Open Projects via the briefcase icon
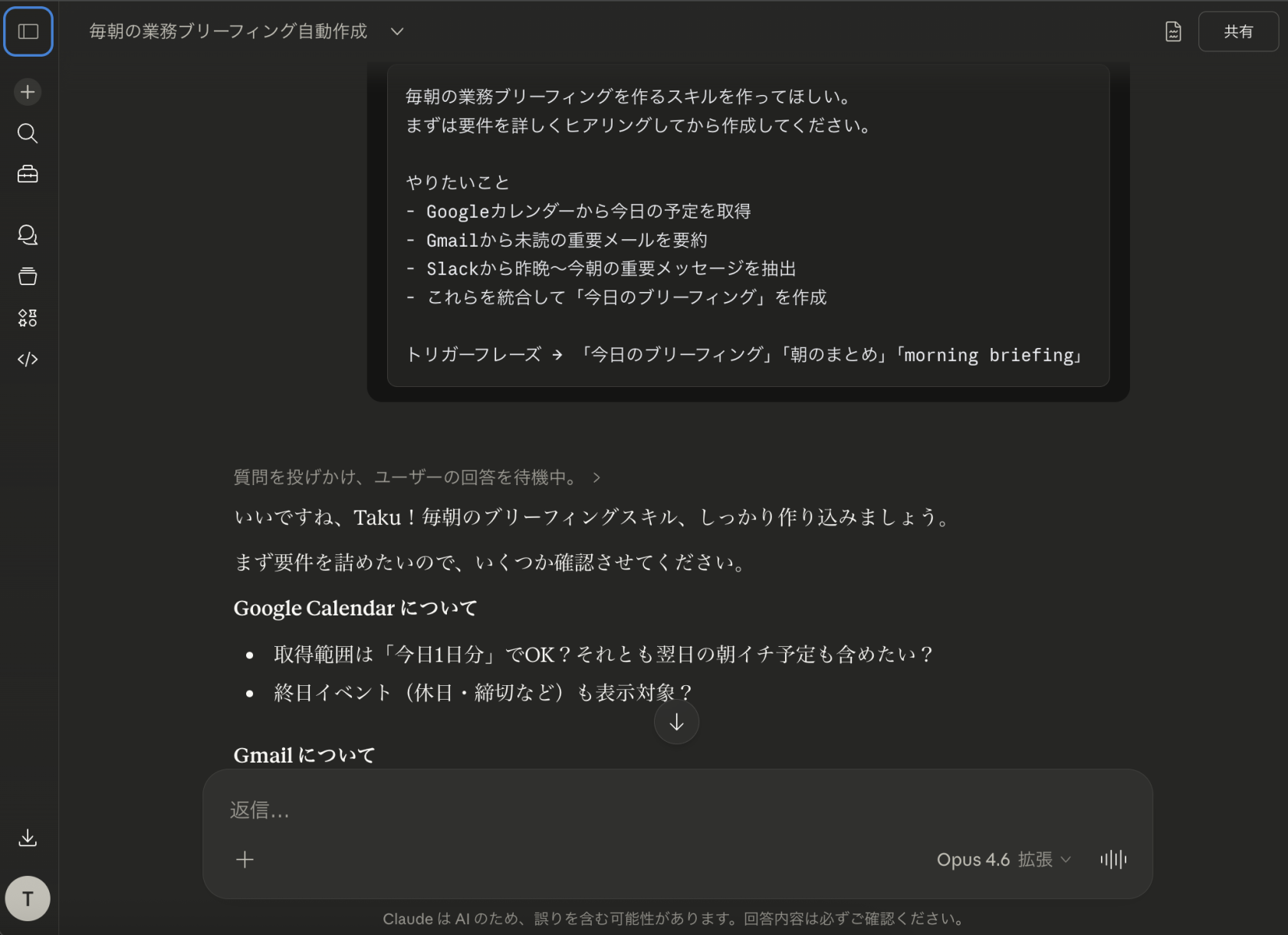The height and width of the screenshot is (935, 1288). tap(28, 174)
